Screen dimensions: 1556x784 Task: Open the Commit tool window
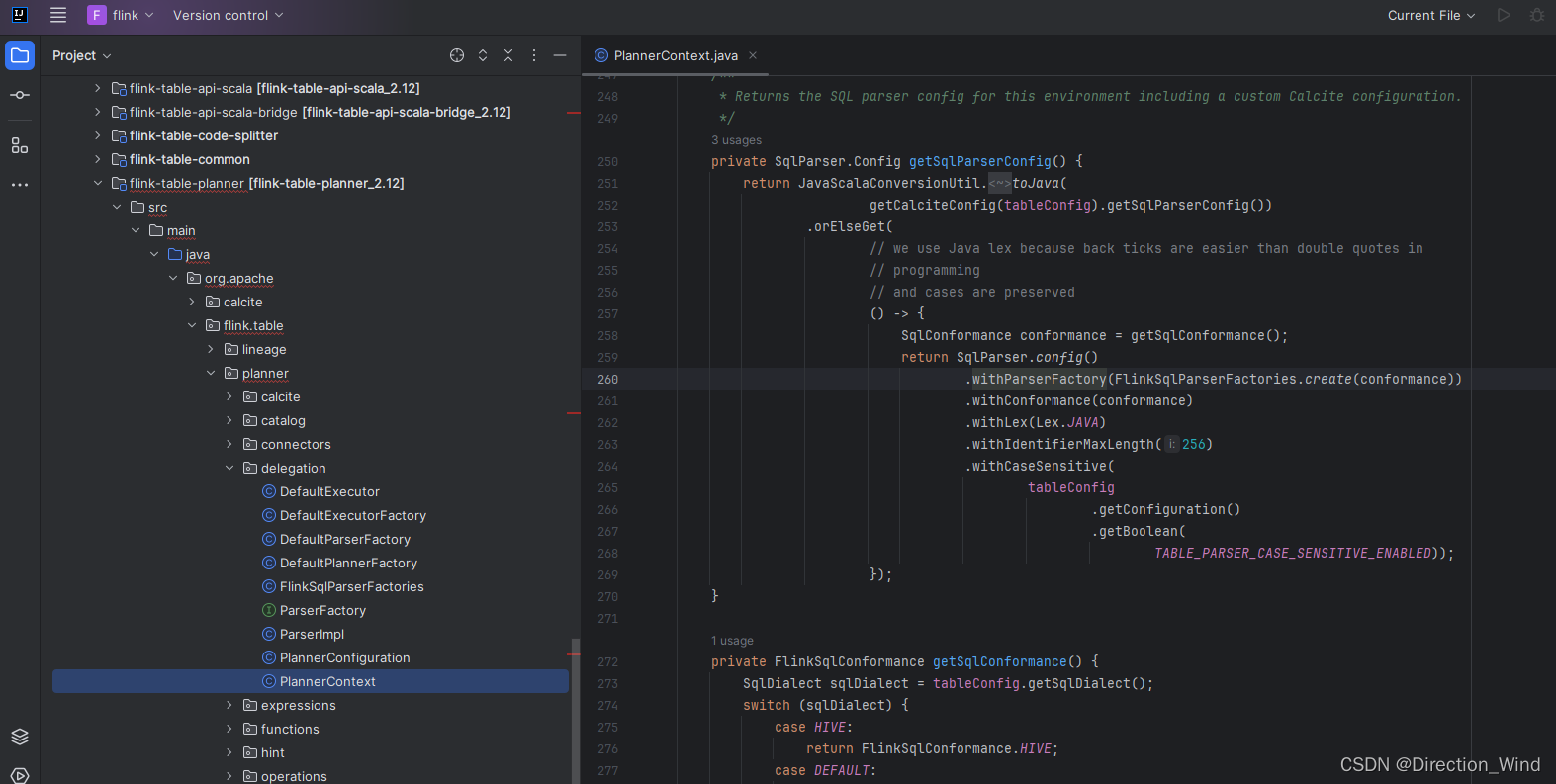coord(20,95)
